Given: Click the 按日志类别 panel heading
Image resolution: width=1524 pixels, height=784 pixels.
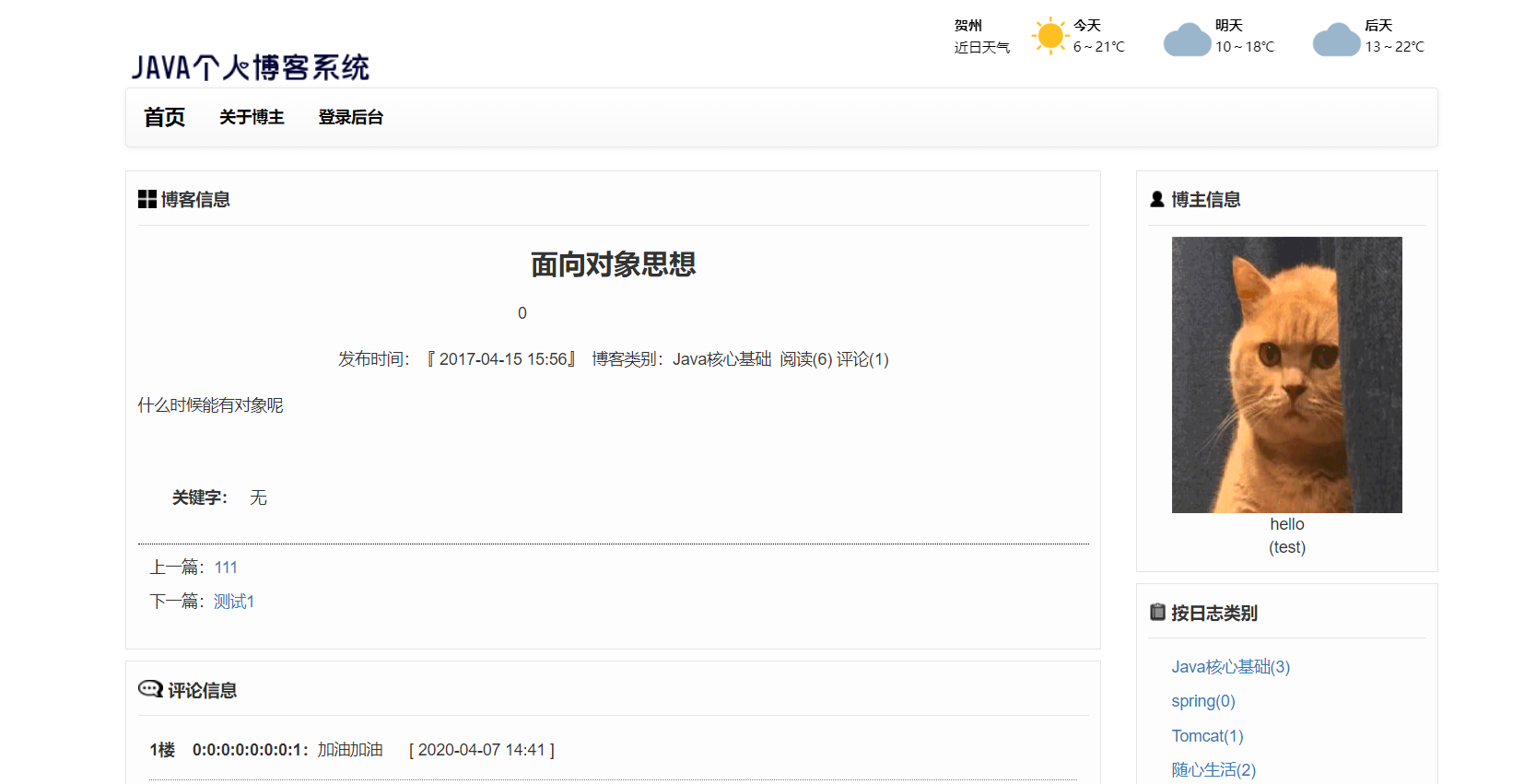Looking at the screenshot, I should coord(1213,613).
